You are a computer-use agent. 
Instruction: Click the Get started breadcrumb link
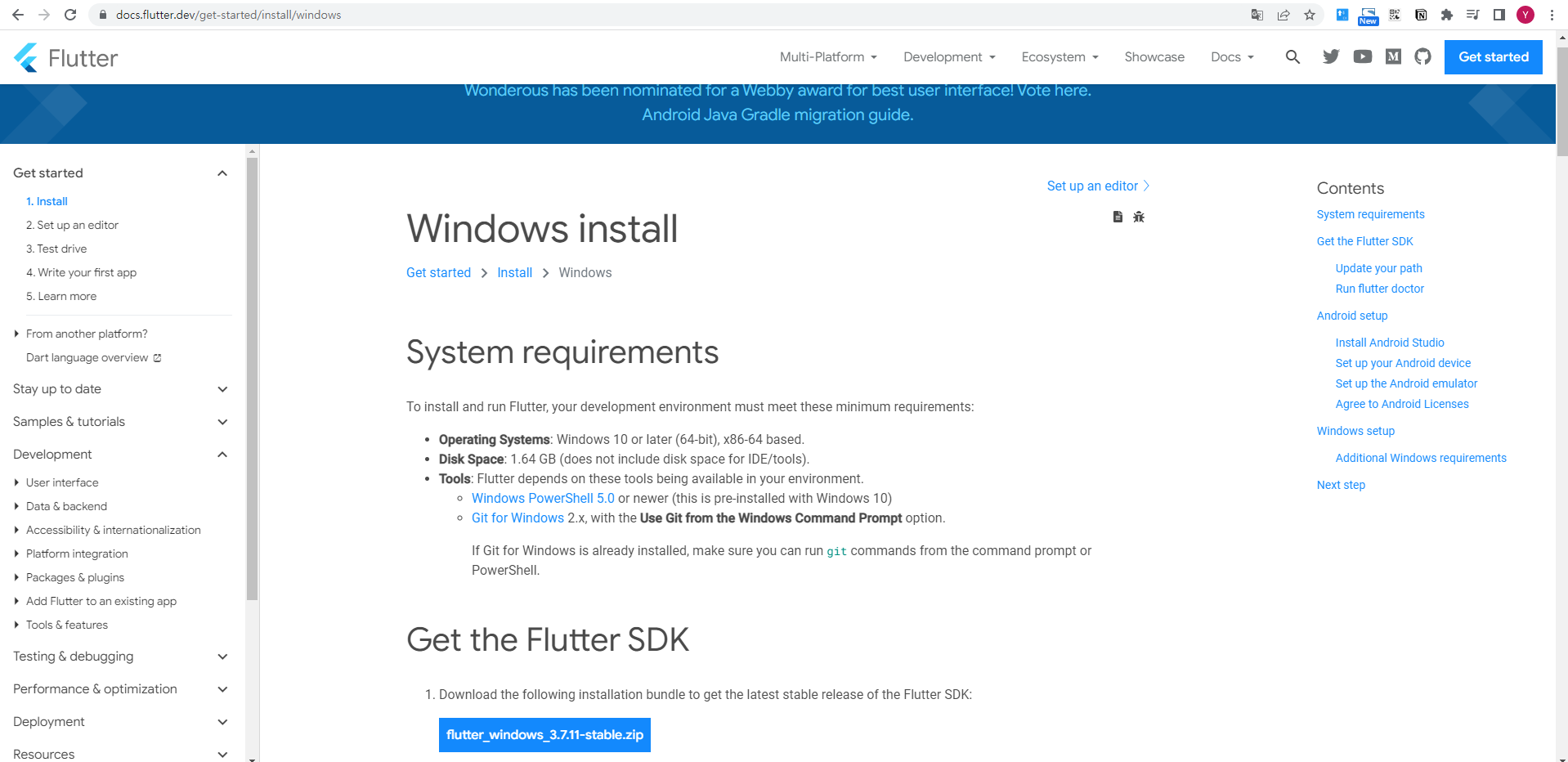[x=438, y=272]
